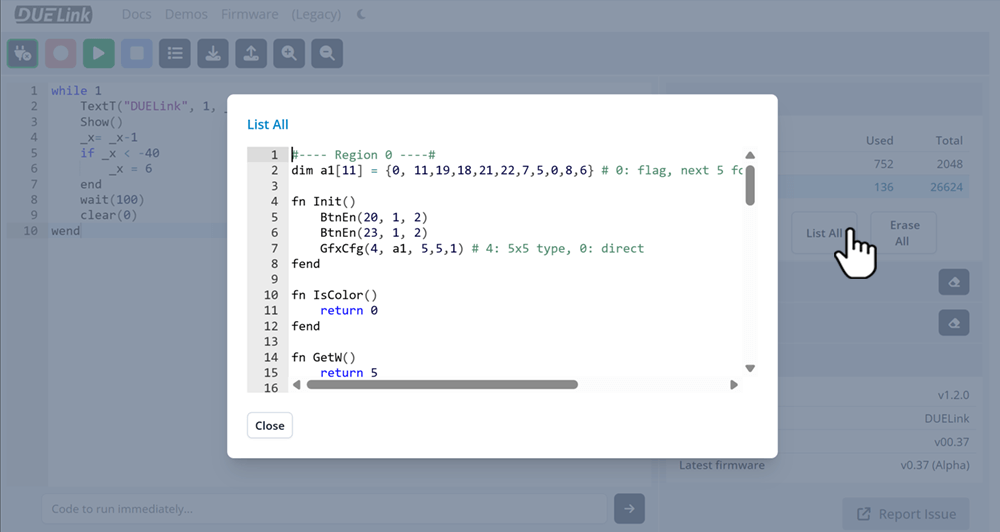The width and height of the screenshot is (1000, 532).
Task: Open the Docs menu
Action: tap(136, 15)
